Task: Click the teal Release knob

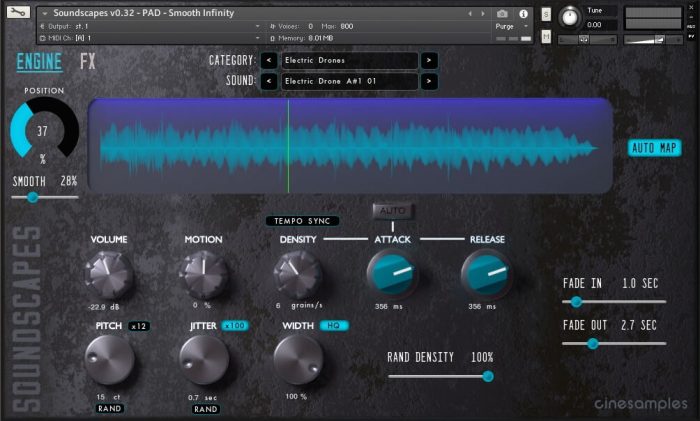Action: coord(487,273)
